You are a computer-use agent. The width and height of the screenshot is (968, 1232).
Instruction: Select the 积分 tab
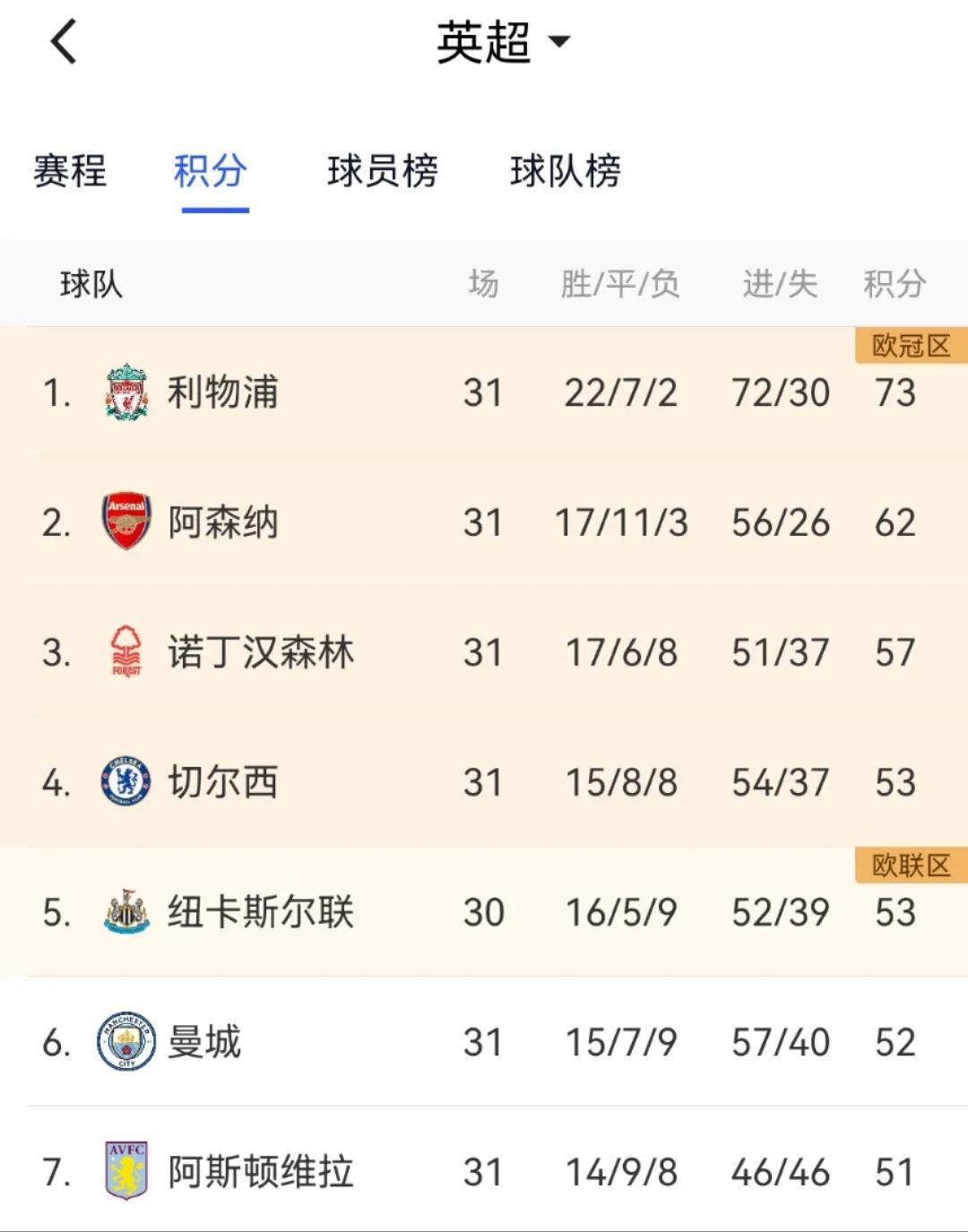211,170
